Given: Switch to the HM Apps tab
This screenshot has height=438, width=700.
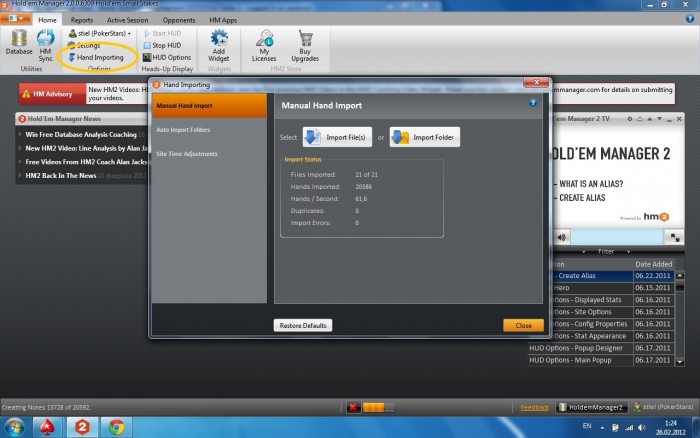Looking at the screenshot, I should (223, 20).
